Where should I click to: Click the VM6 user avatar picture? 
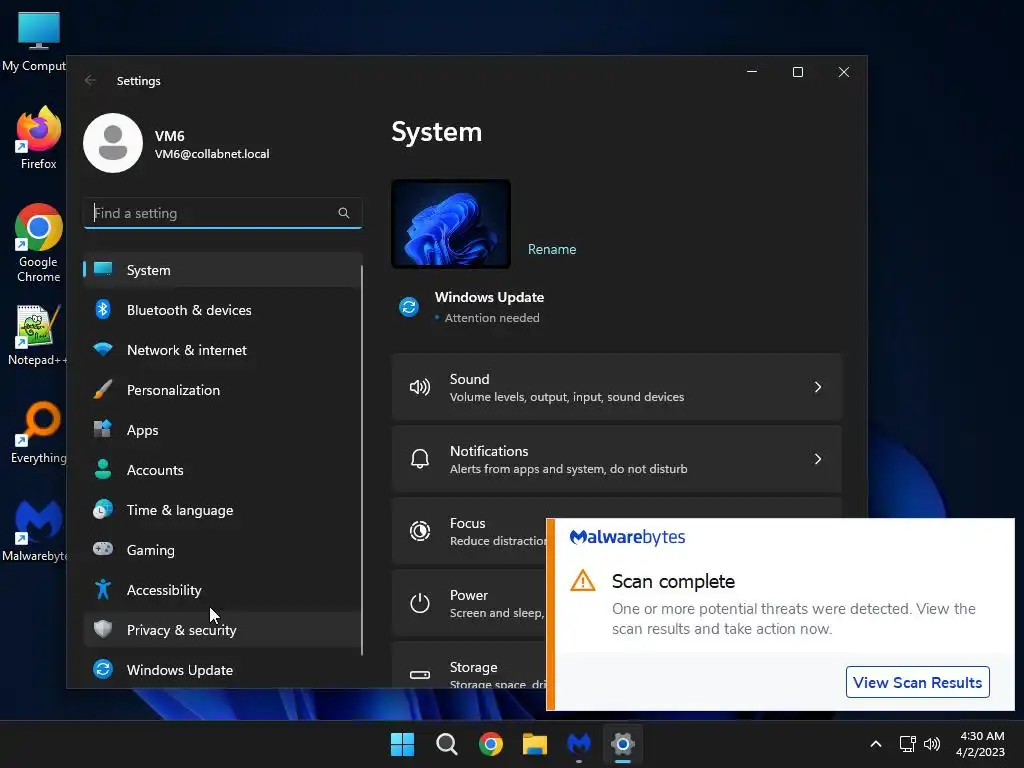tap(113, 143)
